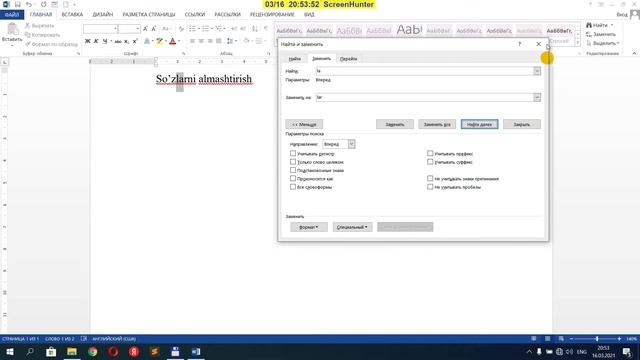Expand the Шрифт group dialog launcher
This screenshot has width=640, height=360.
pos(183,53)
